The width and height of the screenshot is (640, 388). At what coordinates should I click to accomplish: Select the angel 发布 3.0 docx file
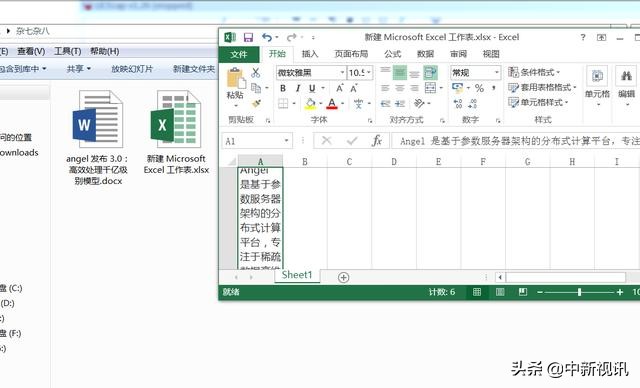coord(98,138)
